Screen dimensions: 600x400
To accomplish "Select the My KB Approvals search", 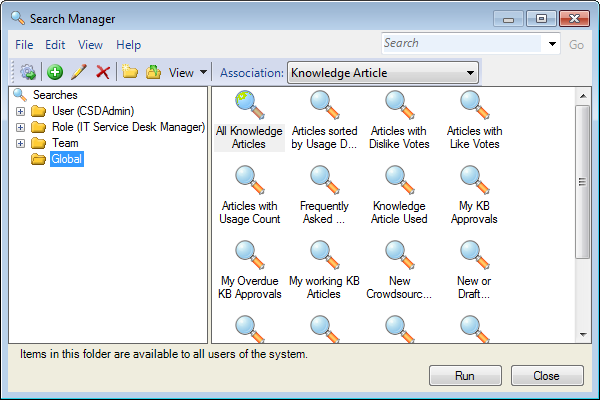I will [x=473, y=194].
